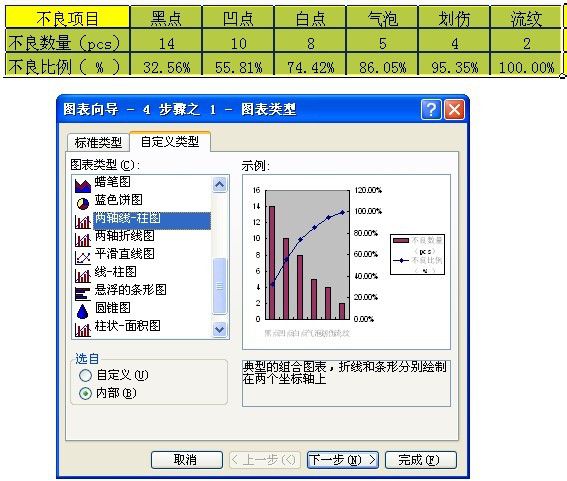Switch to 标准类型 tab
Viewport: 567px width, 481px height.
98,142
